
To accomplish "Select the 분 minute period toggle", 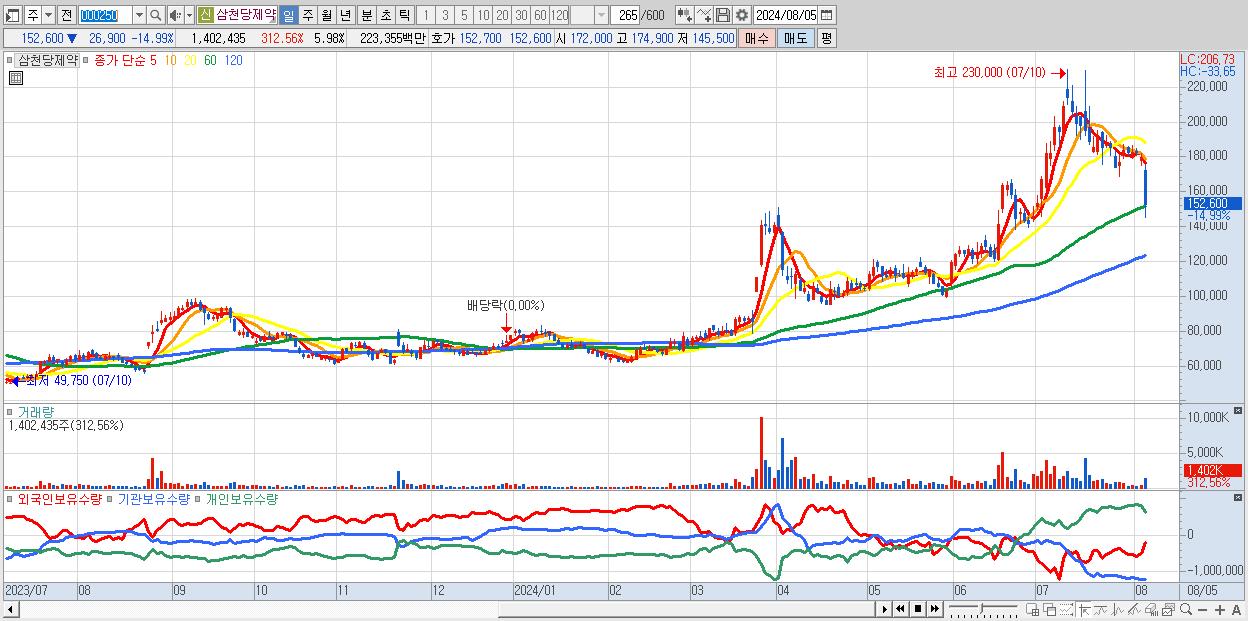I will (366, 15).
